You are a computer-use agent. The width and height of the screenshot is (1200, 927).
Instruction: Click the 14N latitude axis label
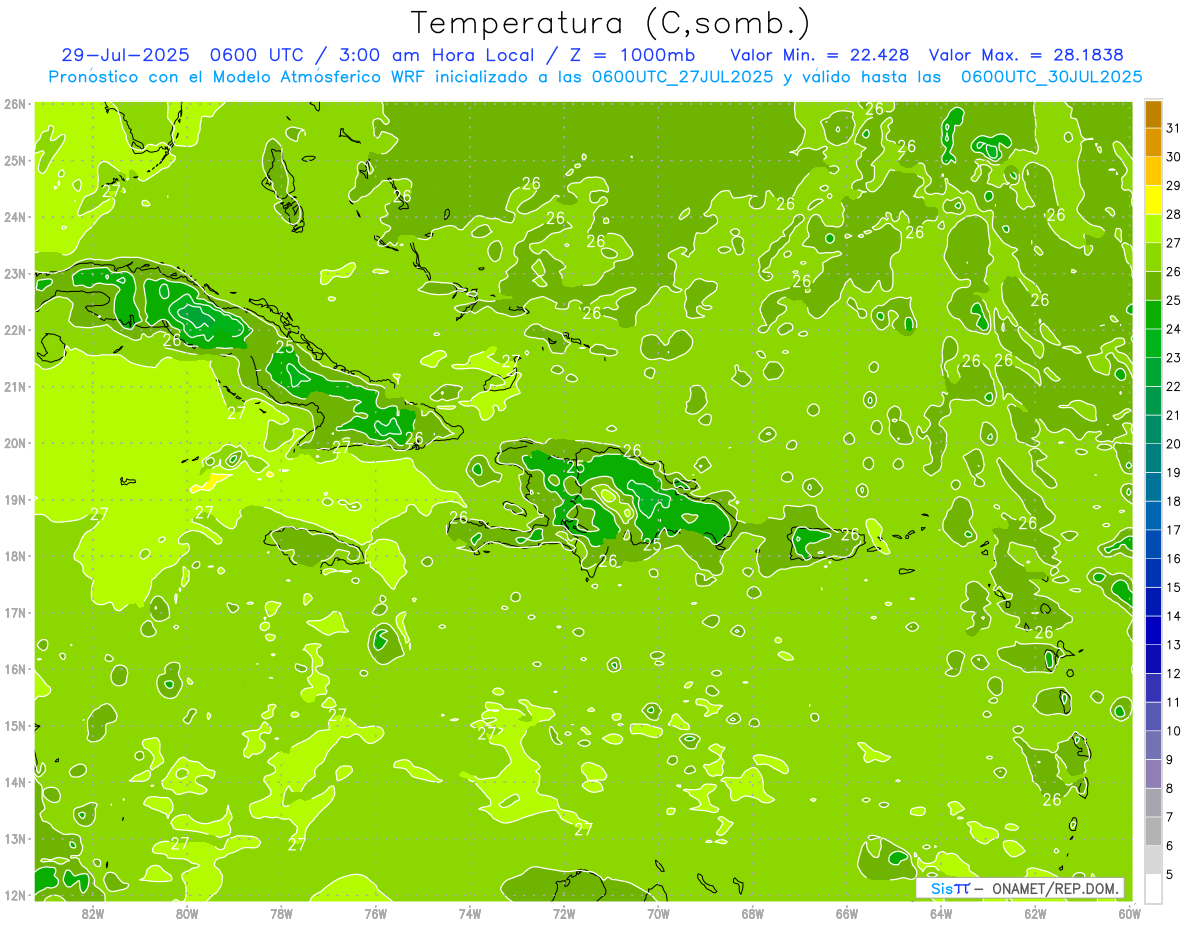click(x=14, y=782)
